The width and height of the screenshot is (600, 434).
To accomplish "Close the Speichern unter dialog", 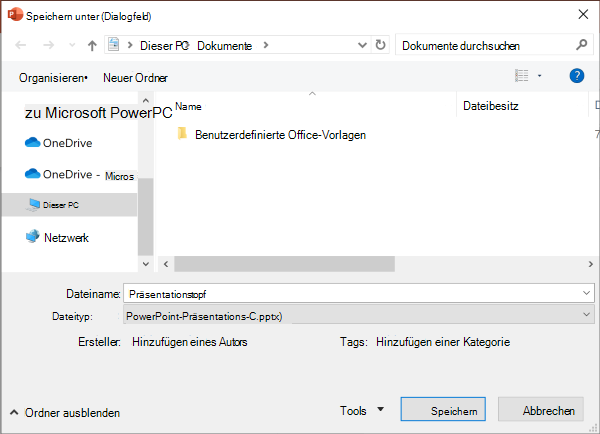I will 583,15.
